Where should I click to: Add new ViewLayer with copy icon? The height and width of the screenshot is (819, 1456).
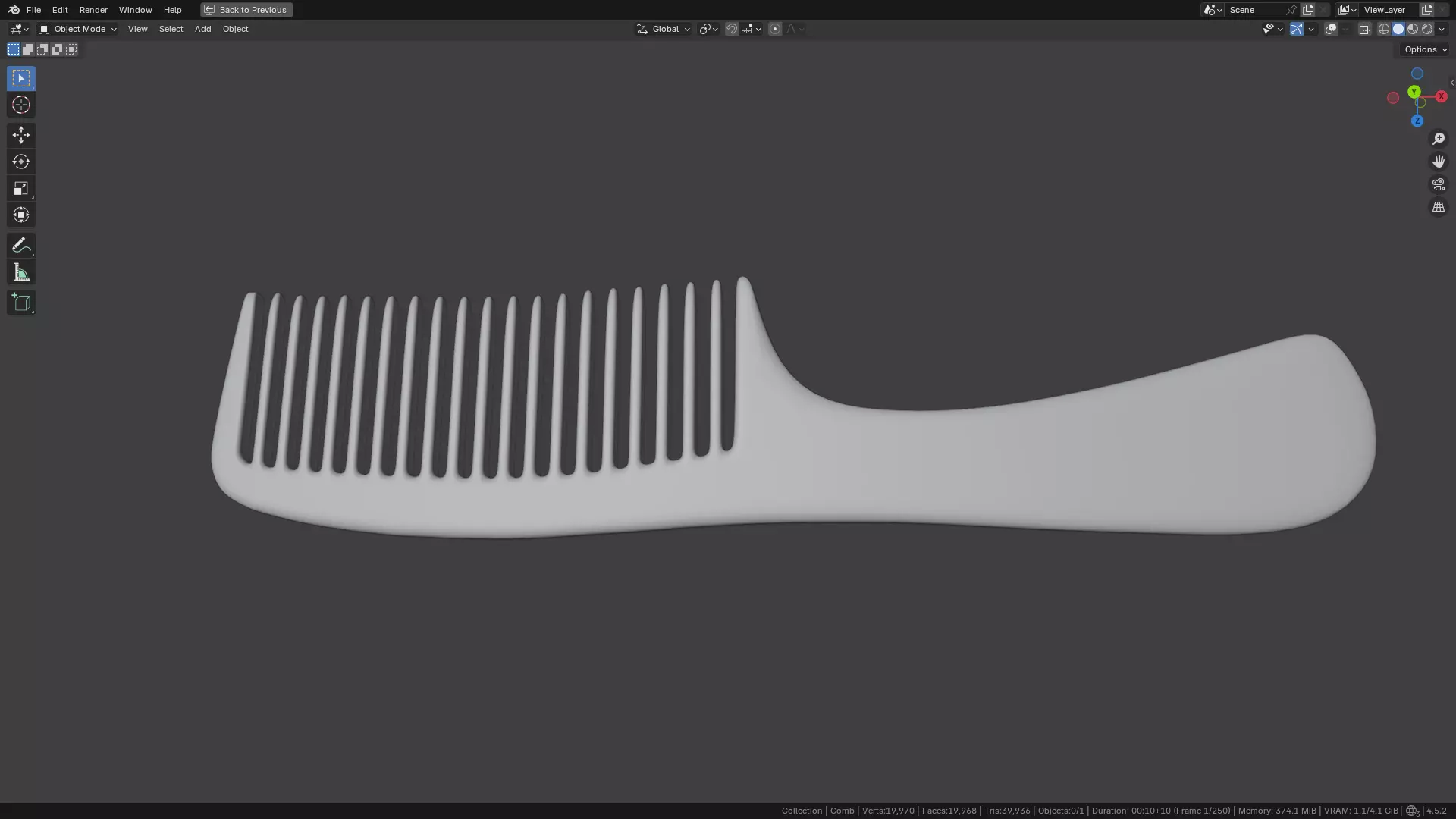(1427, 10)
